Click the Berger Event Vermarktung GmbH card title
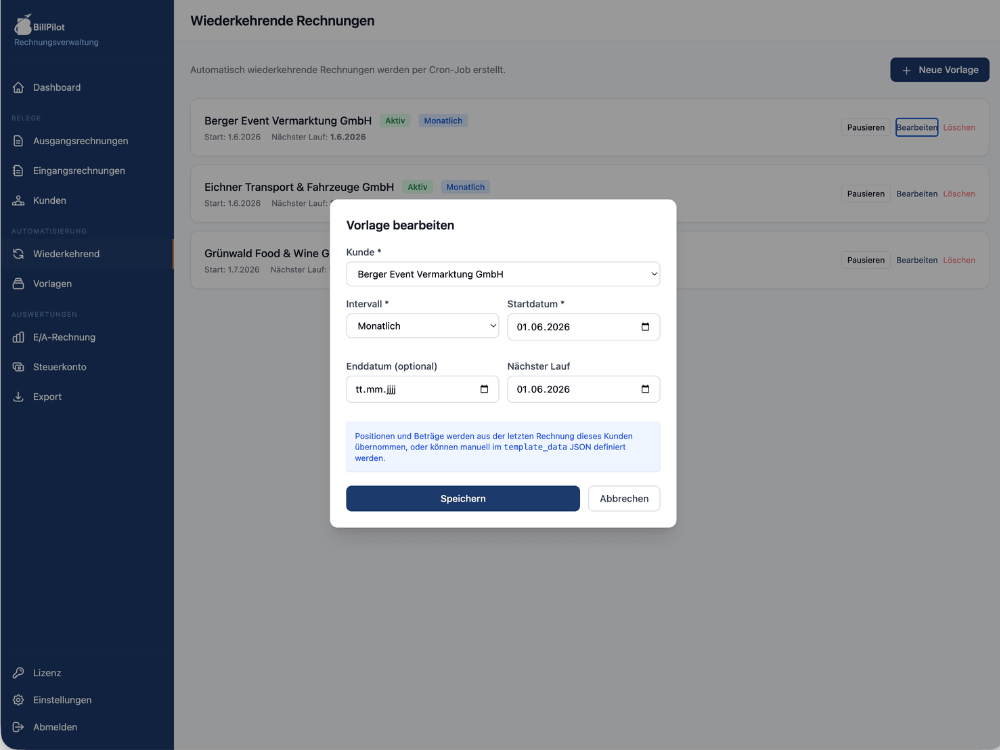Image resolution: width=1000 pixels, height=750 pixels. click(x=288, y=121)
